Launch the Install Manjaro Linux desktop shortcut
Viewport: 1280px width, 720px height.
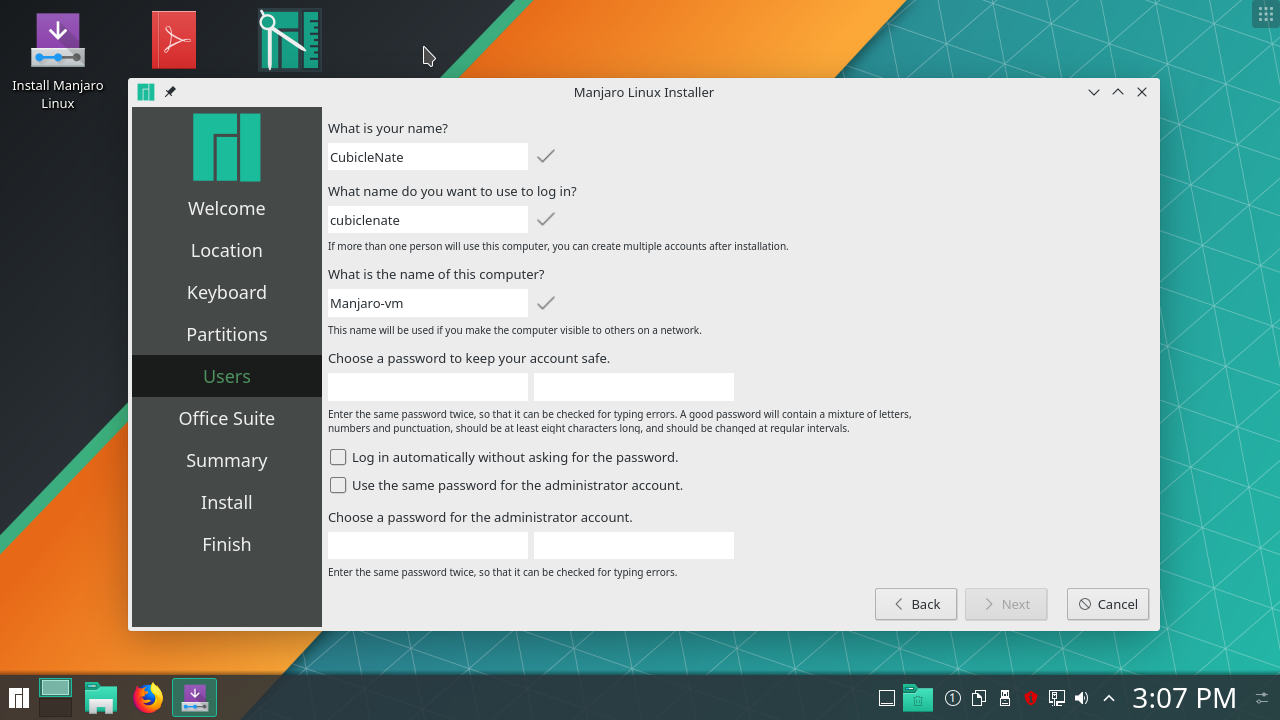pos(57,40)
